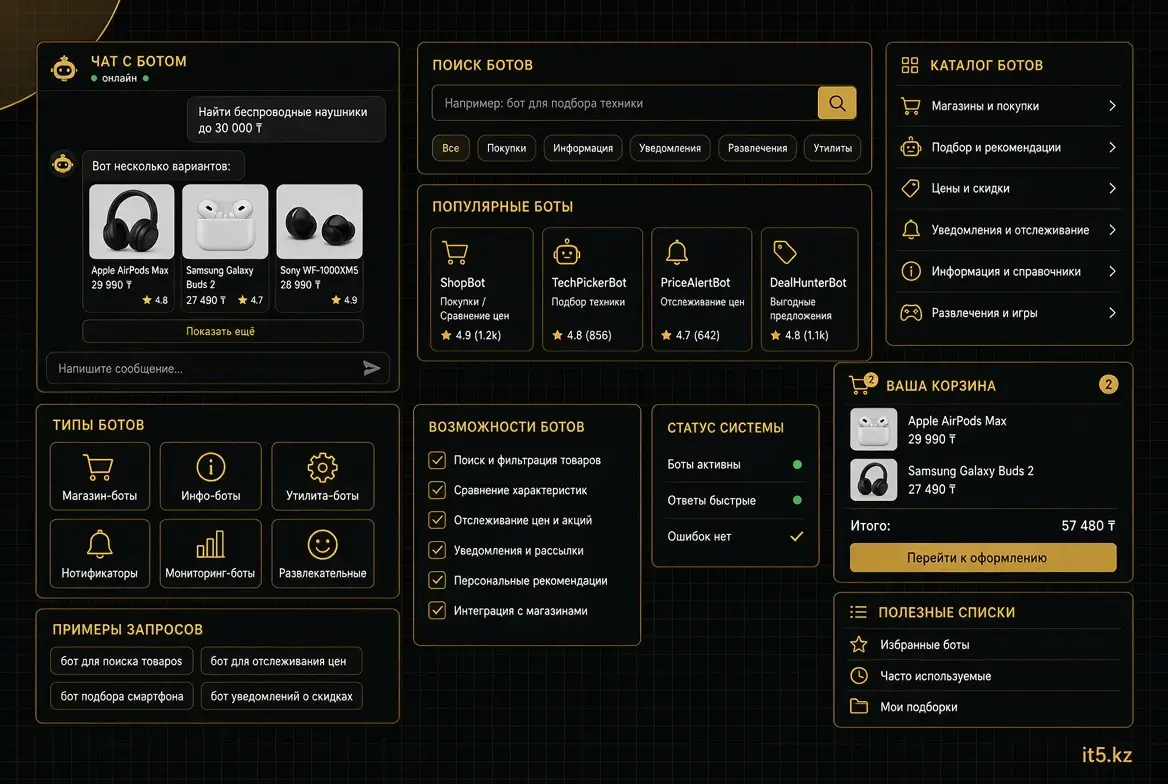Select the Все filter tab
1168x784 pixels.
(x=451, y=148)
